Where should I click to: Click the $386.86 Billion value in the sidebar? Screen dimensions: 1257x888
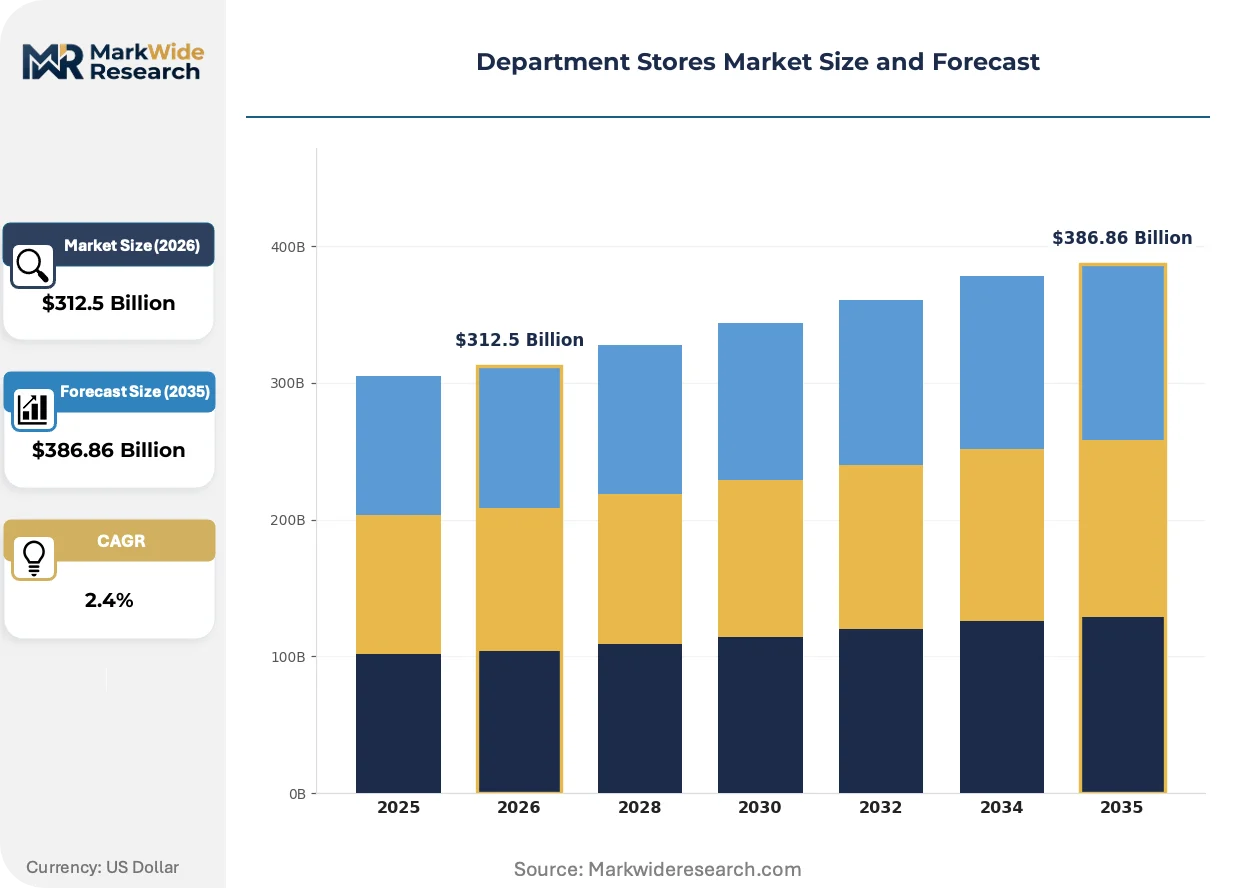[x=109, y=450]
